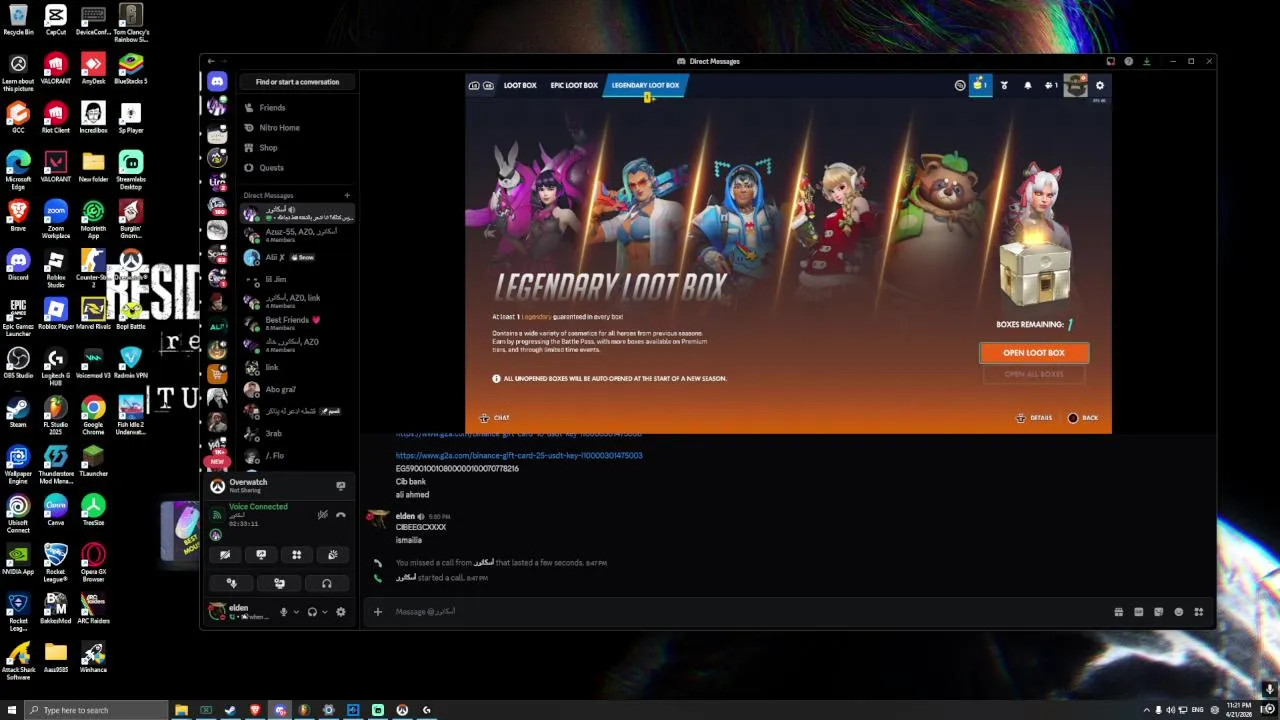This screenshot has width=1280, height=720.
Task: Open the Google Chrome desktop icon
Action: (x=93, y=411)
